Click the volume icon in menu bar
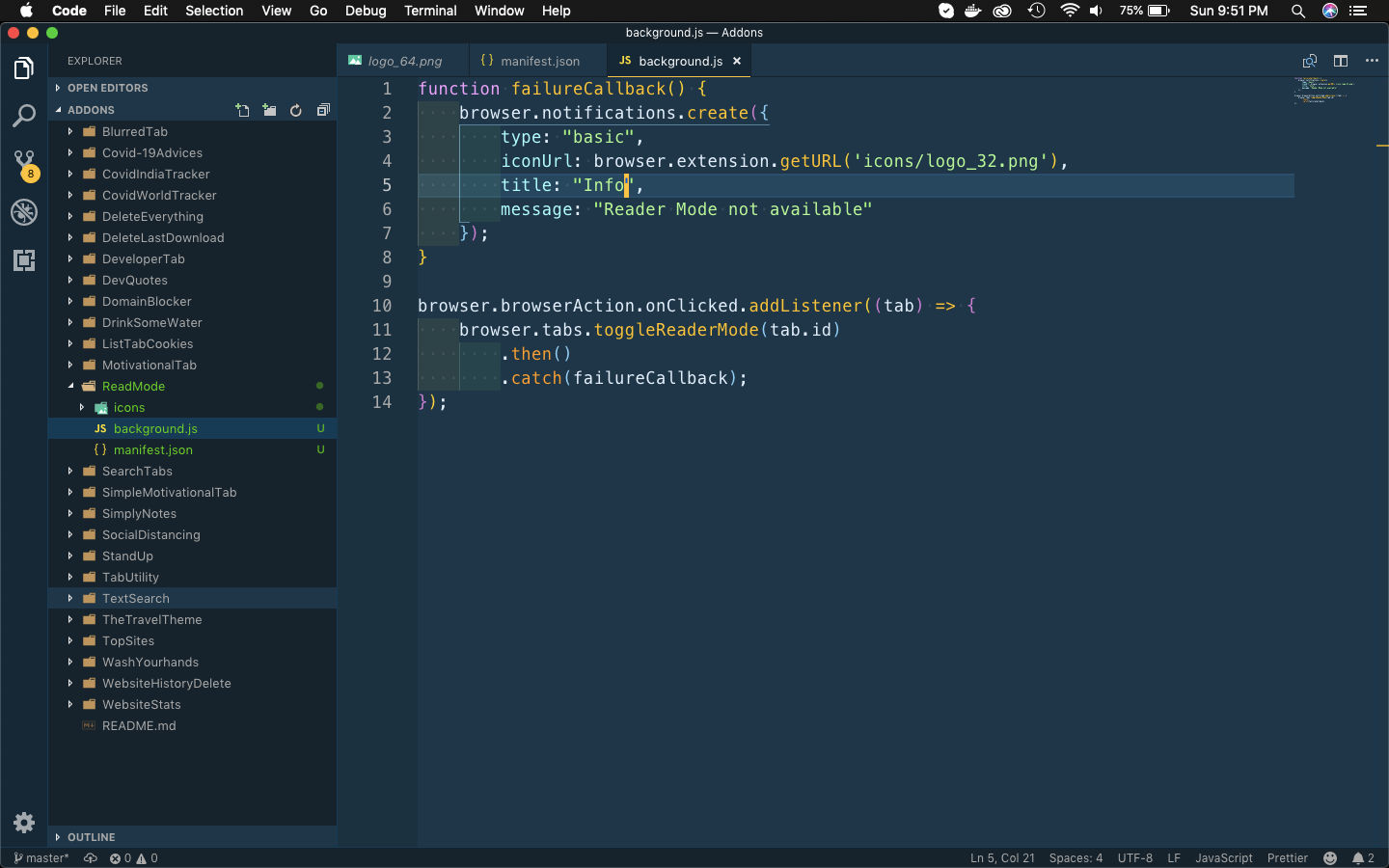This screenshot has width=1389, height=868. (1096, 11)
